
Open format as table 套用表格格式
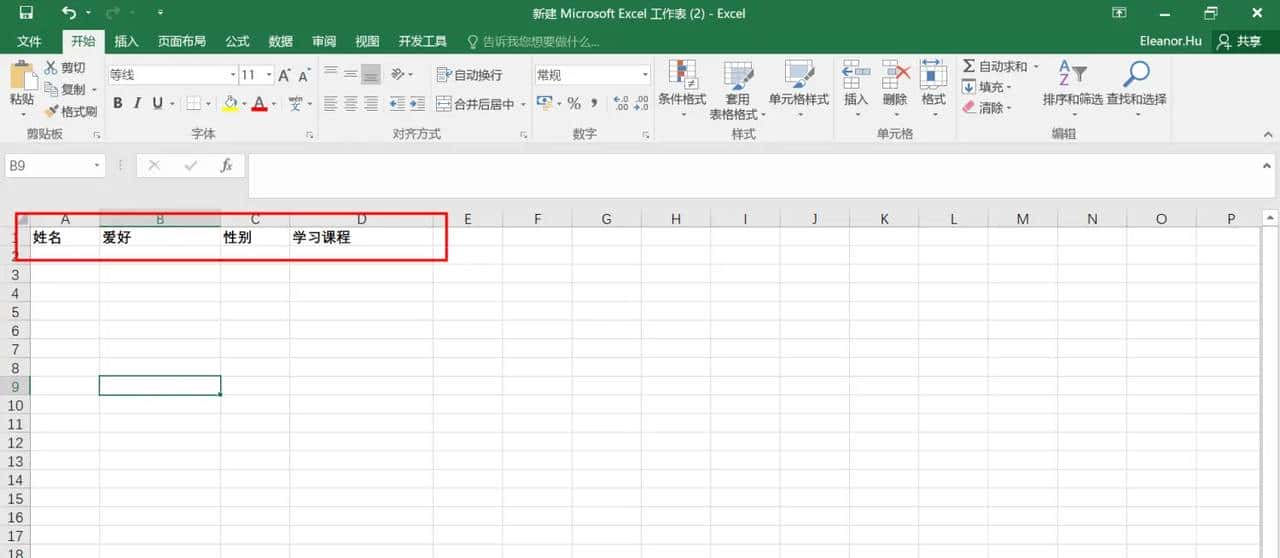click(x=738, y=88)
